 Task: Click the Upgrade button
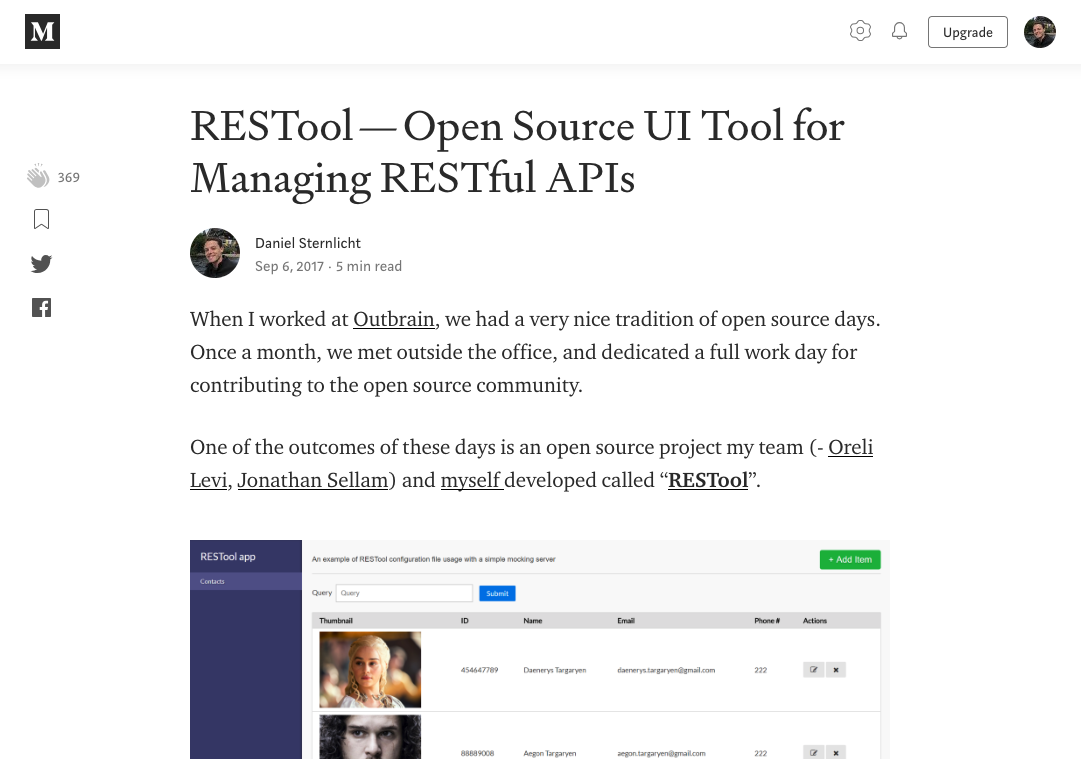(967, 32)
